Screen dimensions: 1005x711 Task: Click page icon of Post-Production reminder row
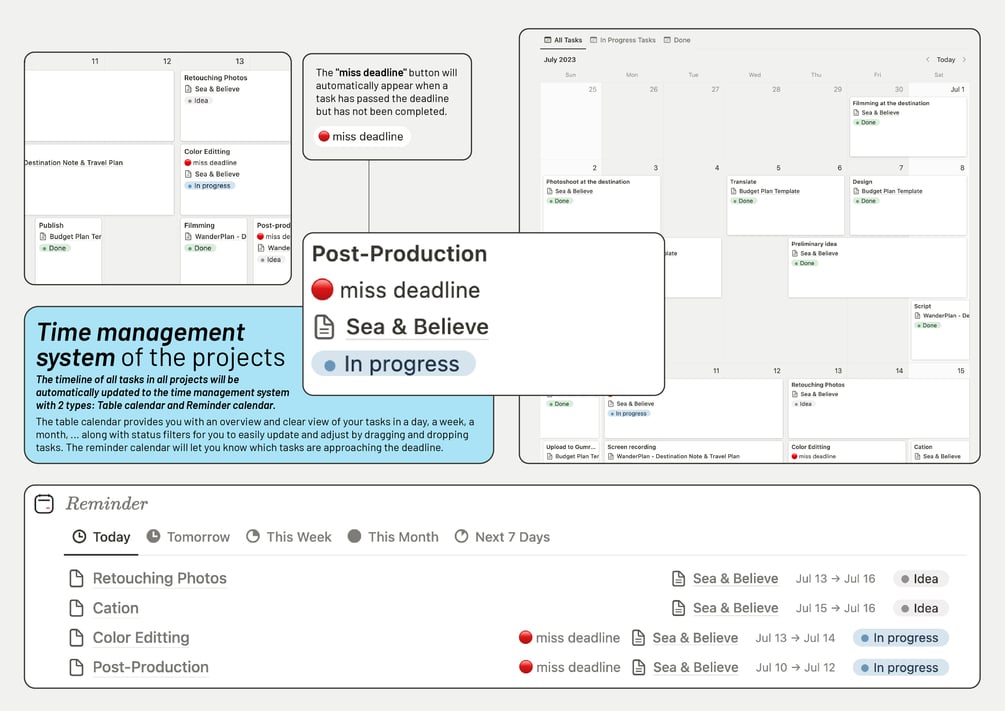(x=76, y=667)
